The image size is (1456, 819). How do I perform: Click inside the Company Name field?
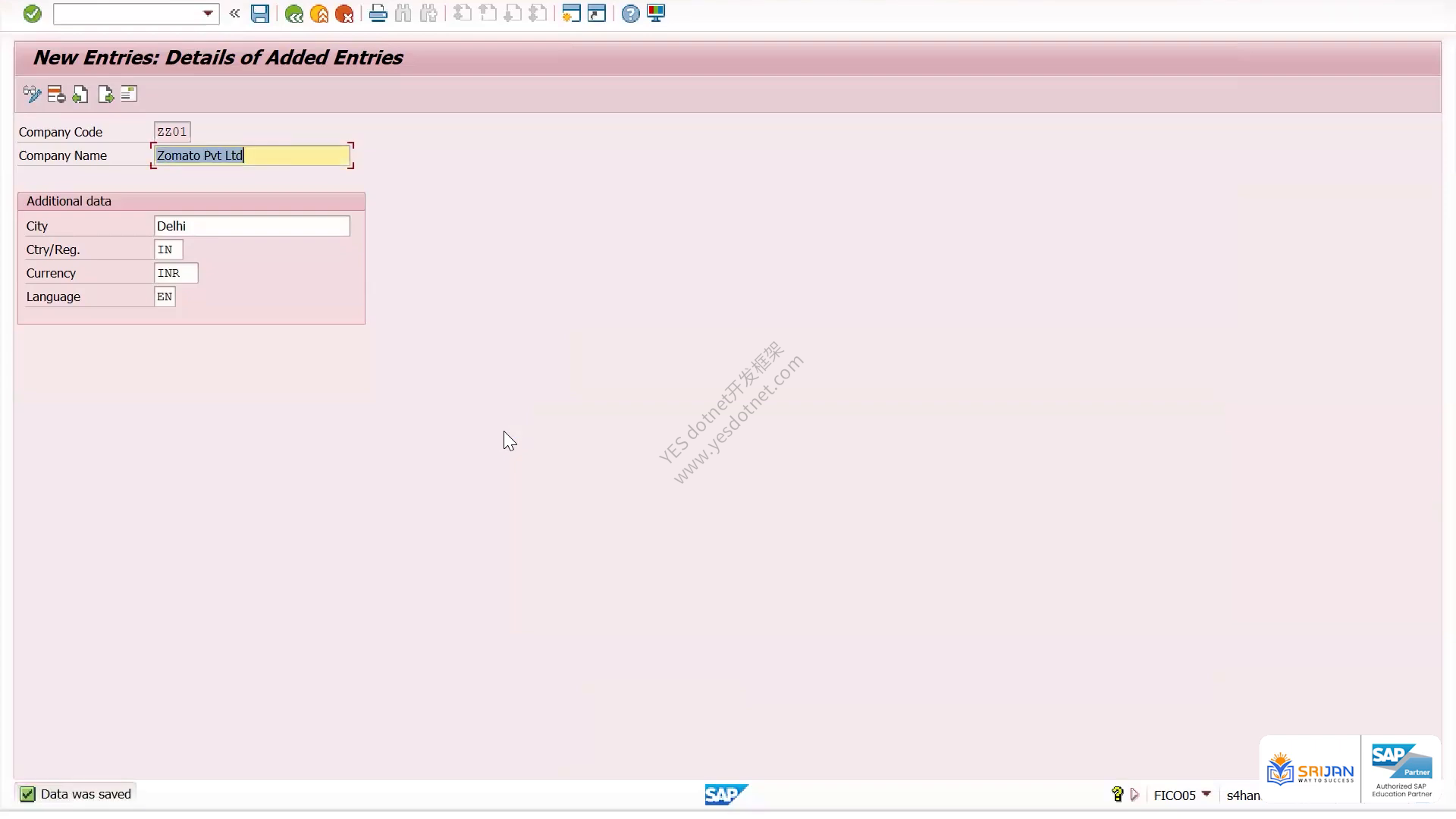pyautogui.click(x=252, y=155)
